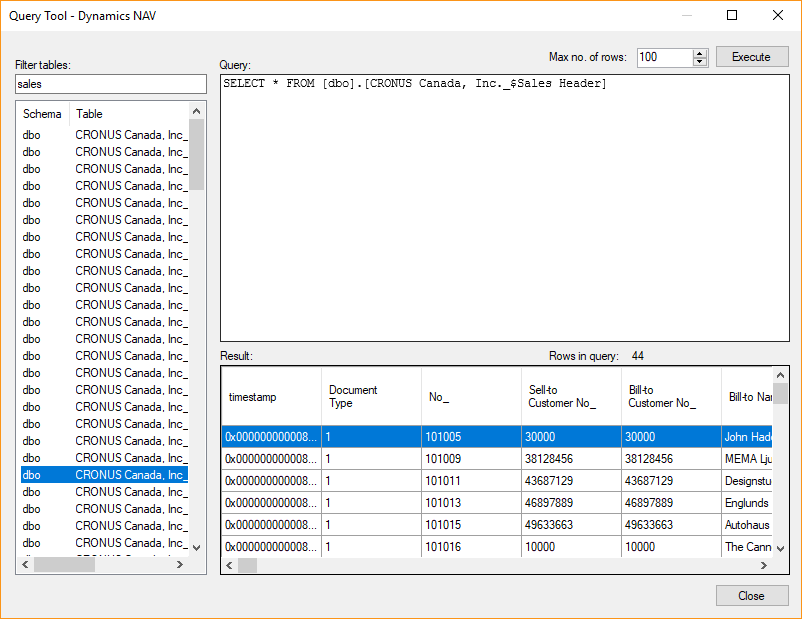Close the Query Tool with the Close button
The width and height of the screenshot is (802, 619).
[x=752, y=595]
